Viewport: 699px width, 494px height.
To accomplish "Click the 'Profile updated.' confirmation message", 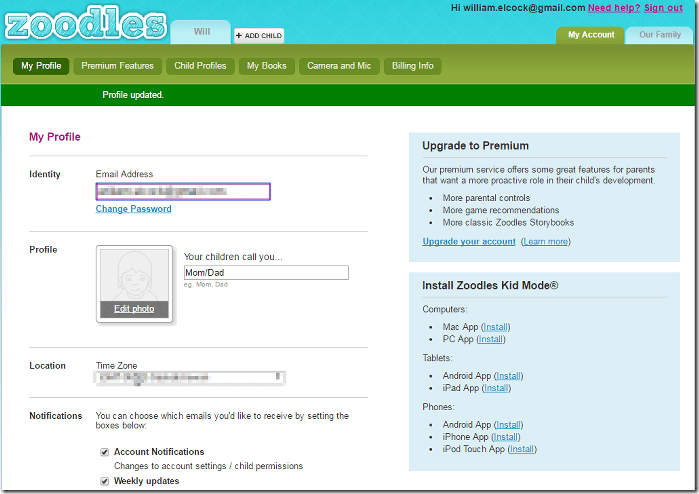I will [133, 95].
